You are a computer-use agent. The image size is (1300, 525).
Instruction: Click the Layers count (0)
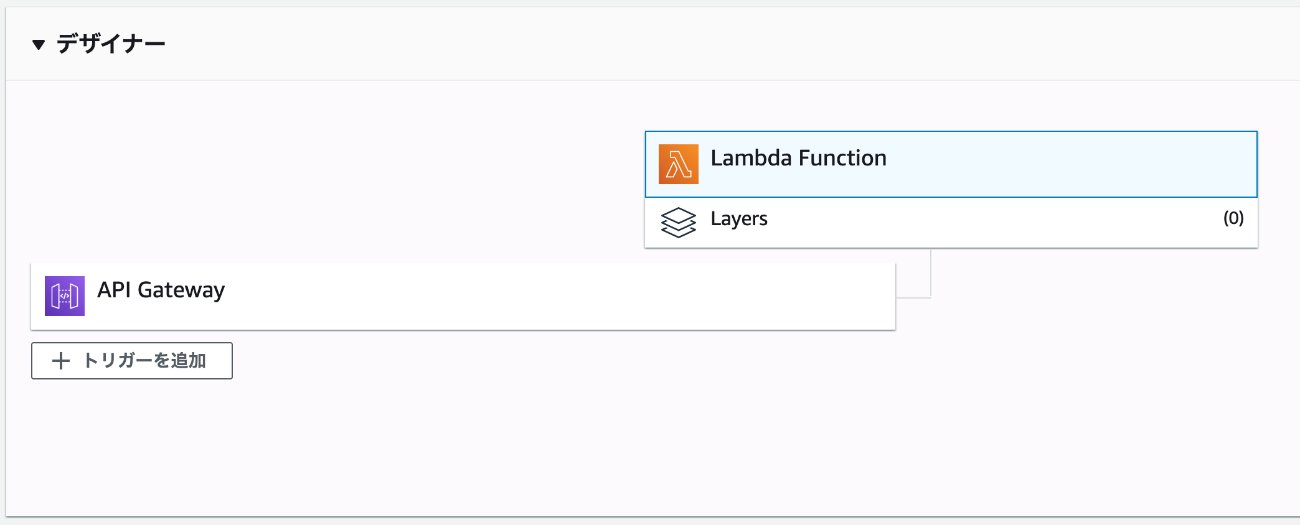click(1233, 218)
